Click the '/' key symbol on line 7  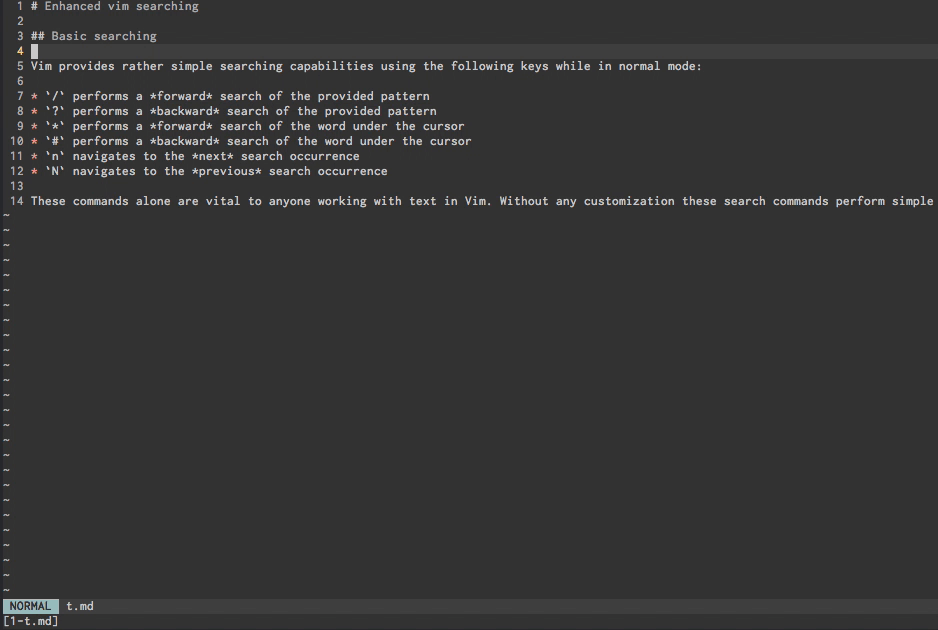pyautogui.click(x=54, y=96)
